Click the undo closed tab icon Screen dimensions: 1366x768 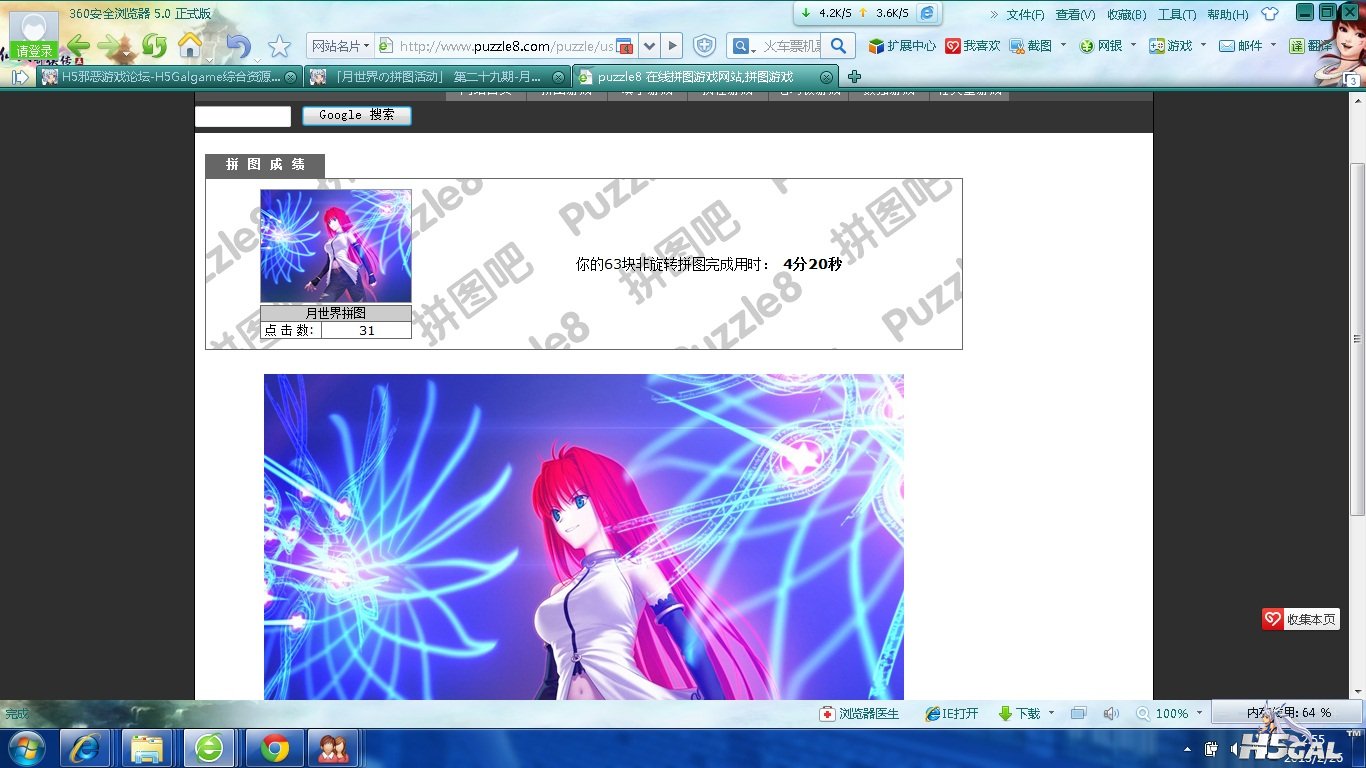238,46
